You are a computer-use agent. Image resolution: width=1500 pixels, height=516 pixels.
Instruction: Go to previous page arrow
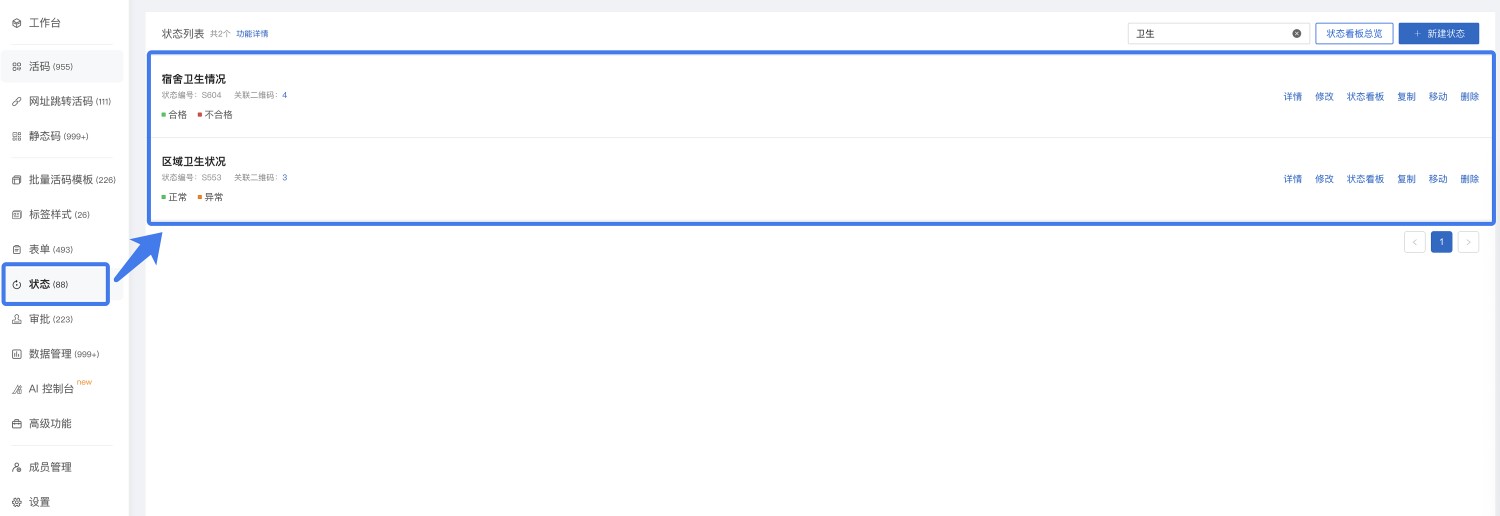[x=1414, y=242]
